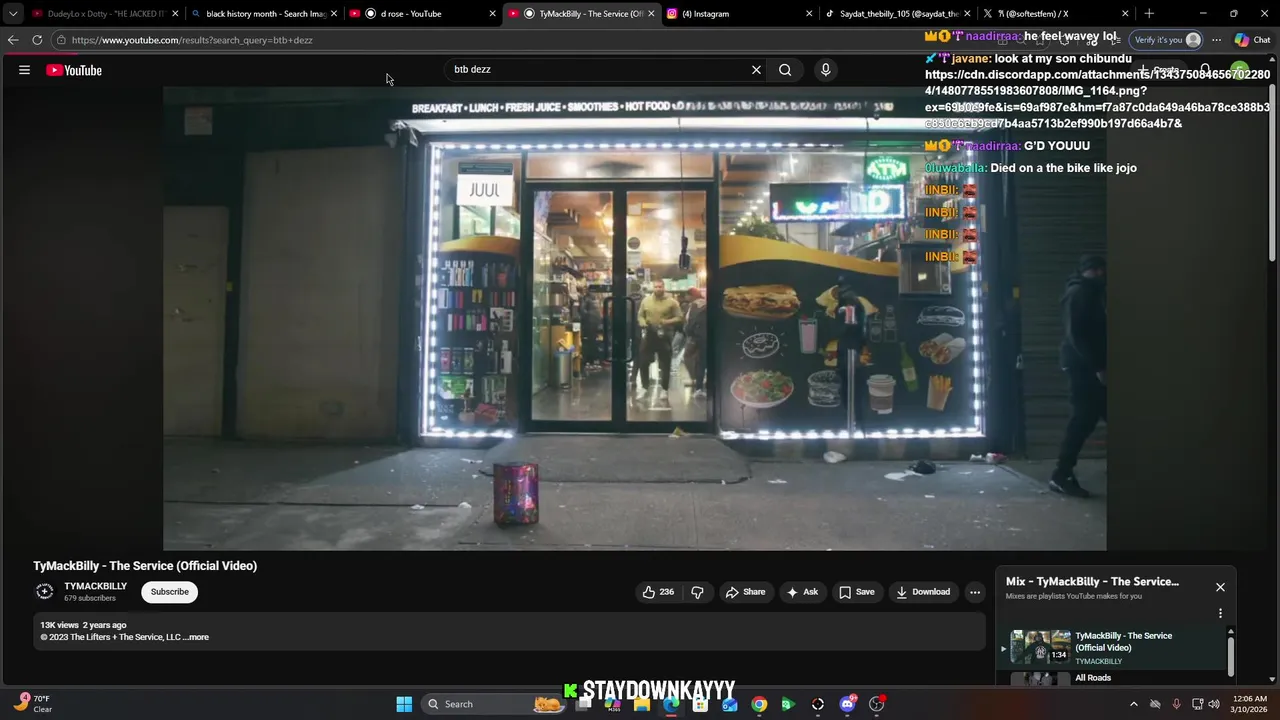Open the Mix playlist options menu
This screenshot has height=720, width=1280.
[1220, 613]
